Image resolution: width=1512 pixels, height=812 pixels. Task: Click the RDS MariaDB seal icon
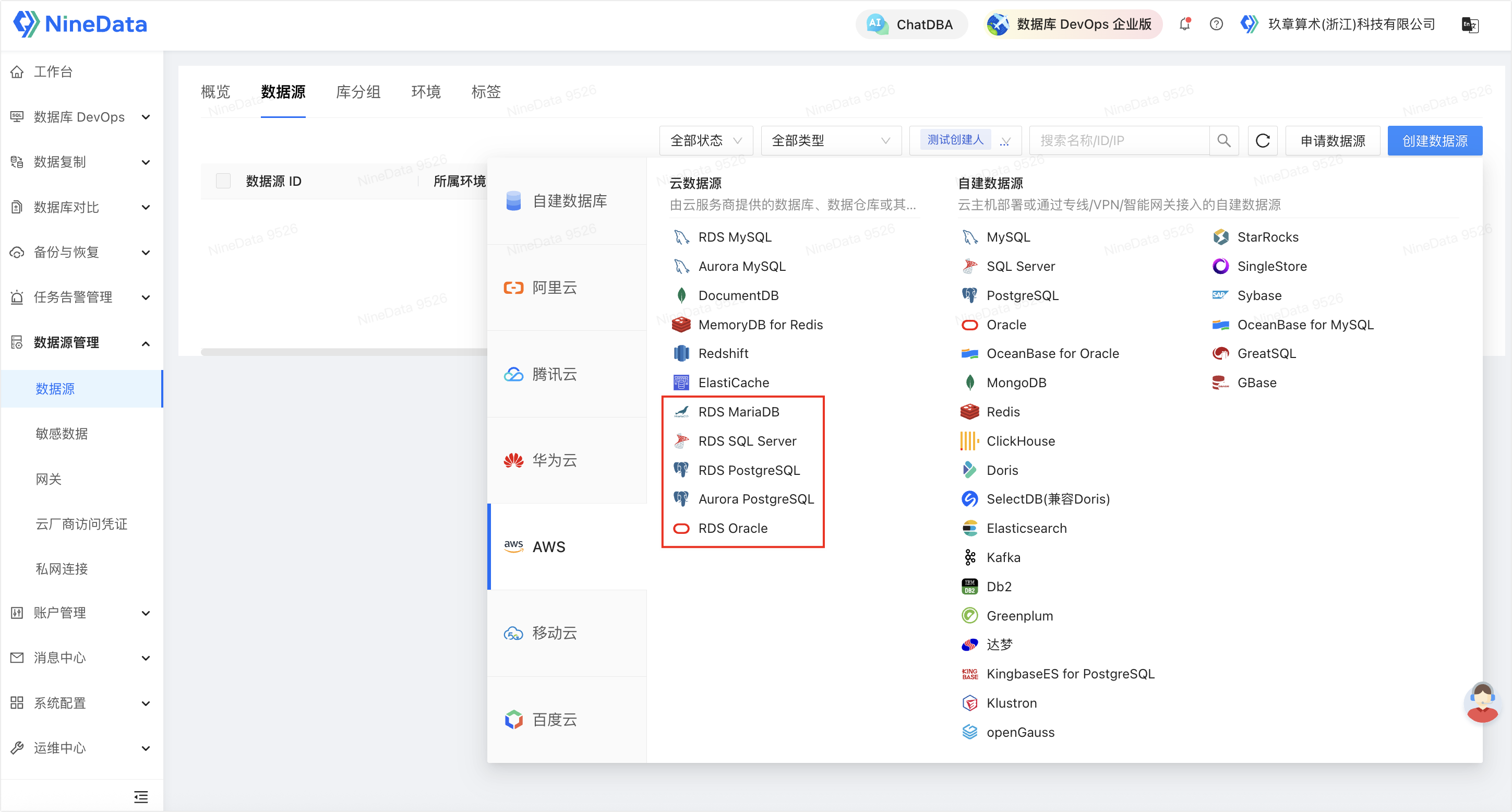(681, 412)
